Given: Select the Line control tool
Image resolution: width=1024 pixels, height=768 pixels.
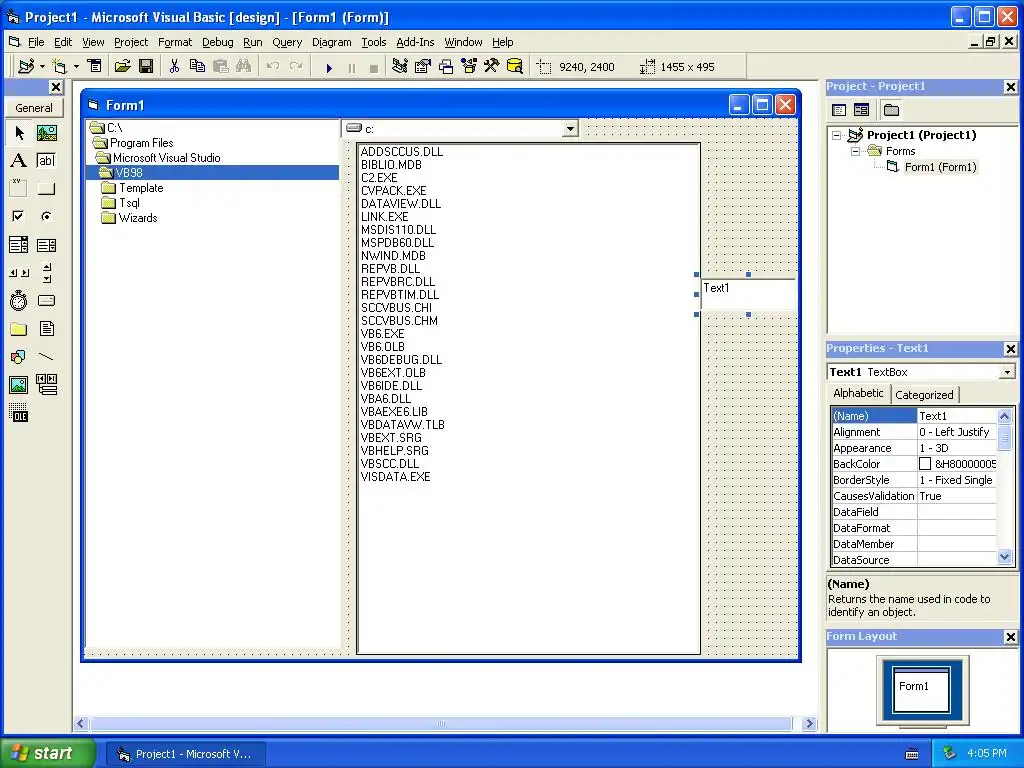Looking at the screenshot, I should point(46,357).
